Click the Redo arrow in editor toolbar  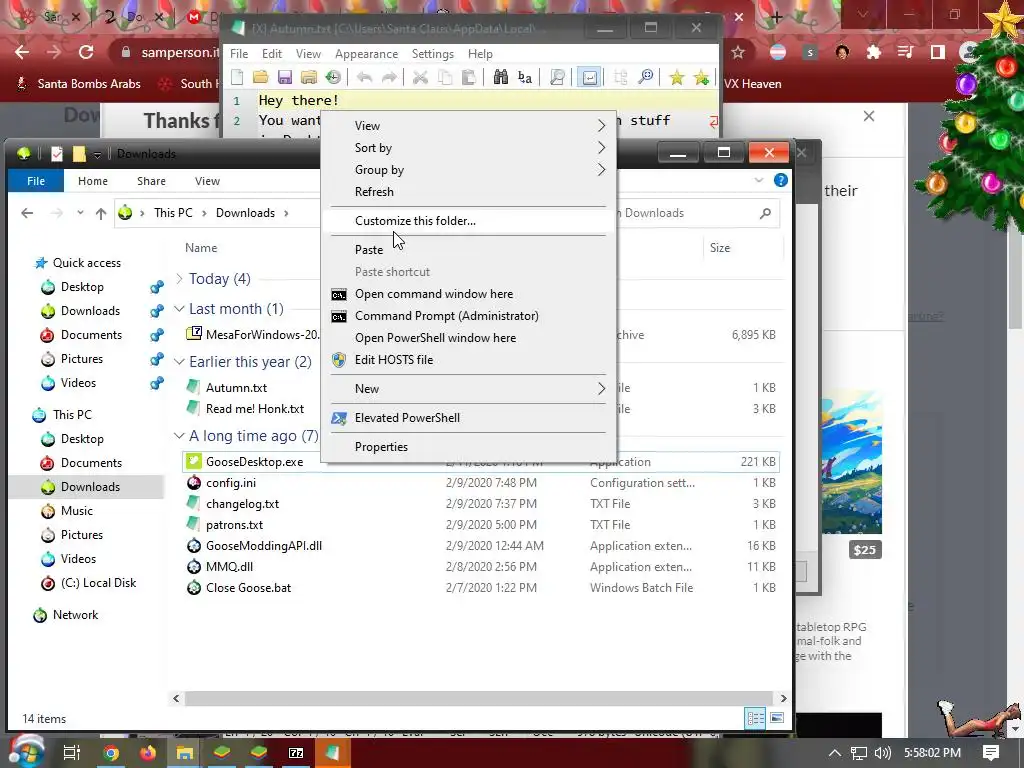(x=389, y=78)
